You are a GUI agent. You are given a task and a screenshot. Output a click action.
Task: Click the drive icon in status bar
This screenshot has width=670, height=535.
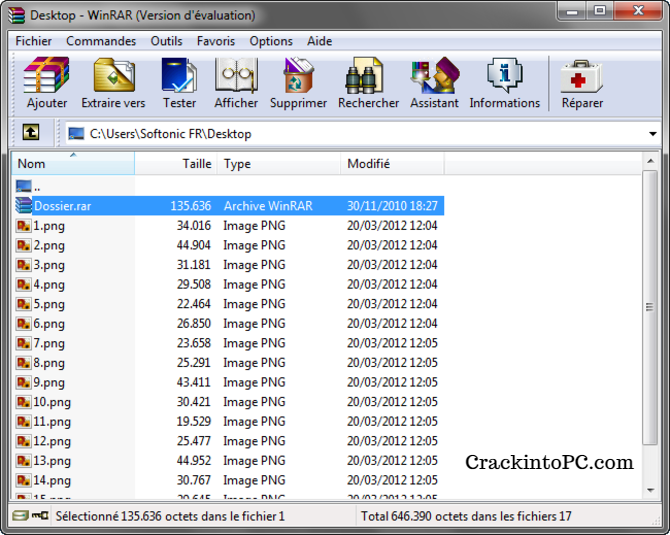click(x=20, y=516)
